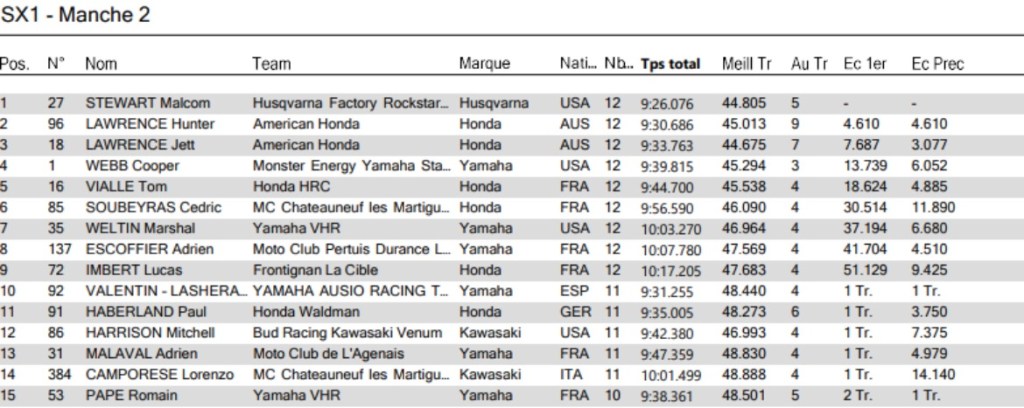The height and width of the screenshot is (408, 1024).
Task: Click on LAWRENCE Hunter's name
Action: (151, 124)
